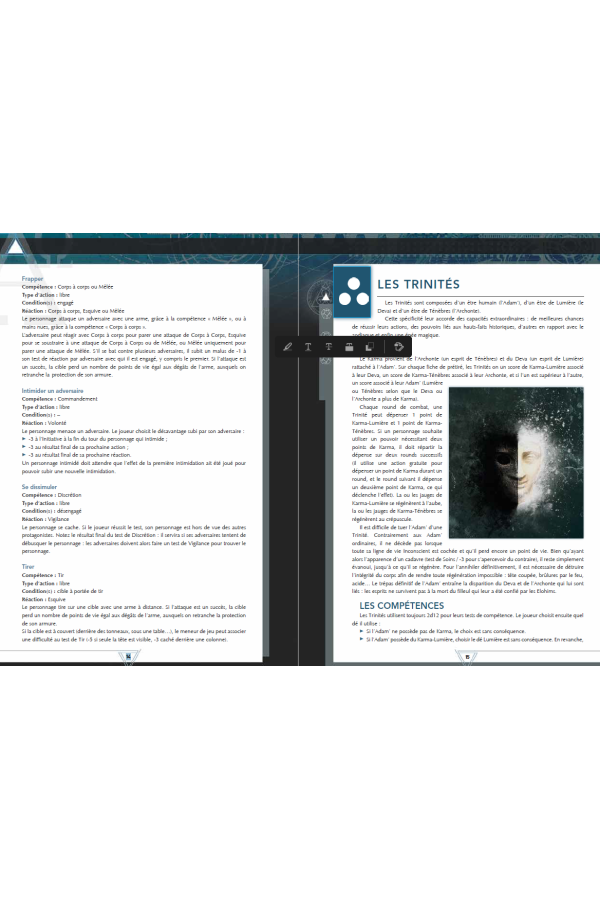Viewport: 600px width, 900px height.
Task: Click the filled rectangle icon beside strikethrough
Action: 347,346
